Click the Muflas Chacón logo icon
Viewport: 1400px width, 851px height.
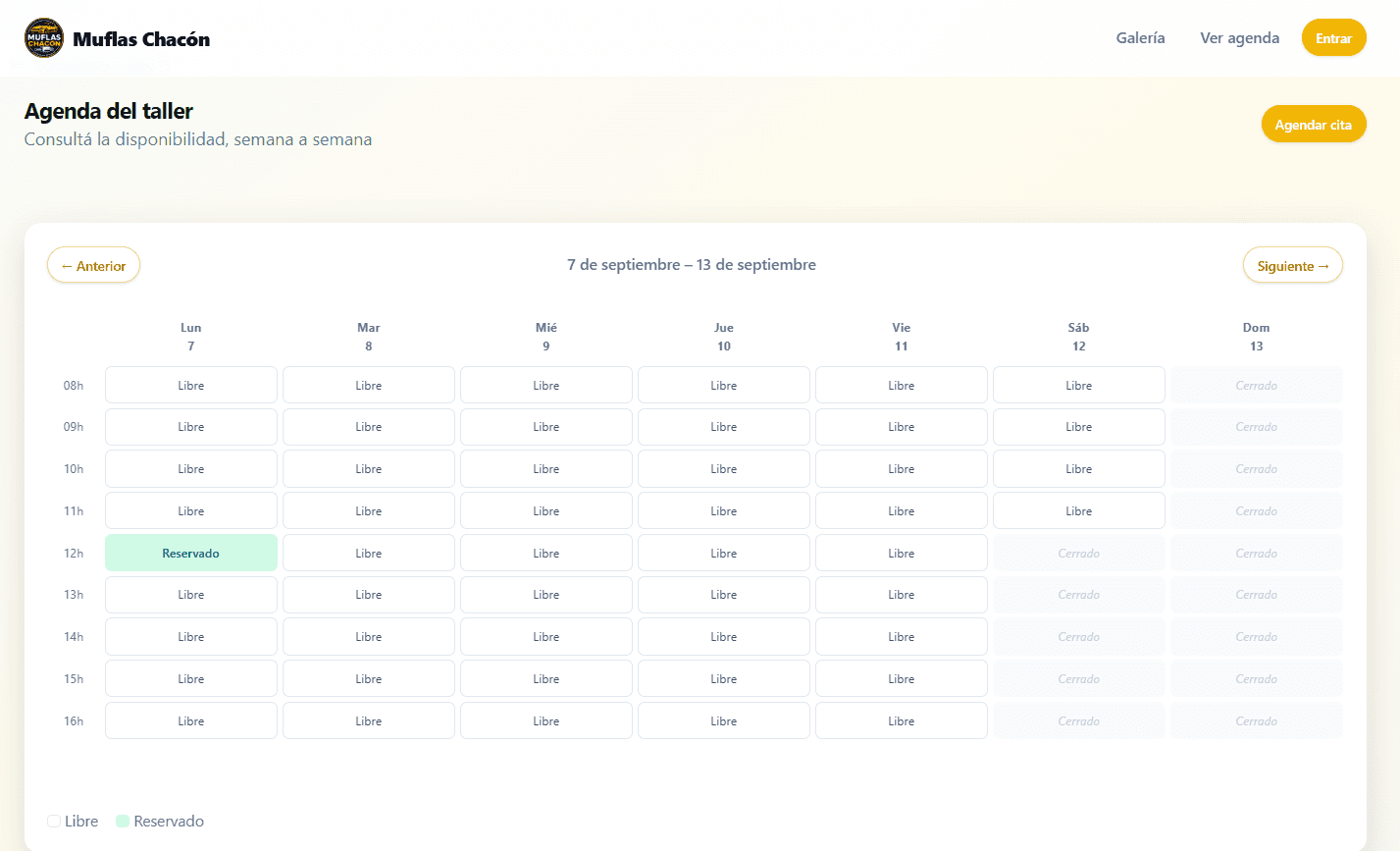(x=44, y=38)
